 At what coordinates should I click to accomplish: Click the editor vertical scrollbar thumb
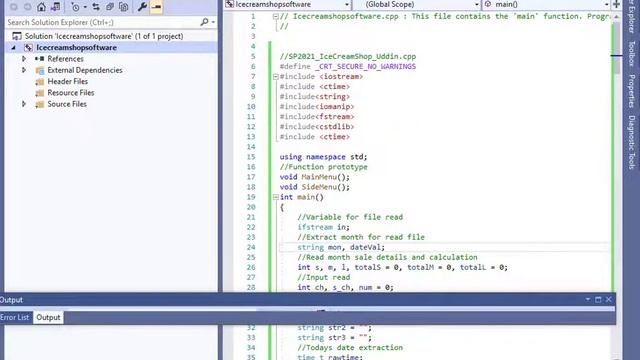(x=616, y=47)
